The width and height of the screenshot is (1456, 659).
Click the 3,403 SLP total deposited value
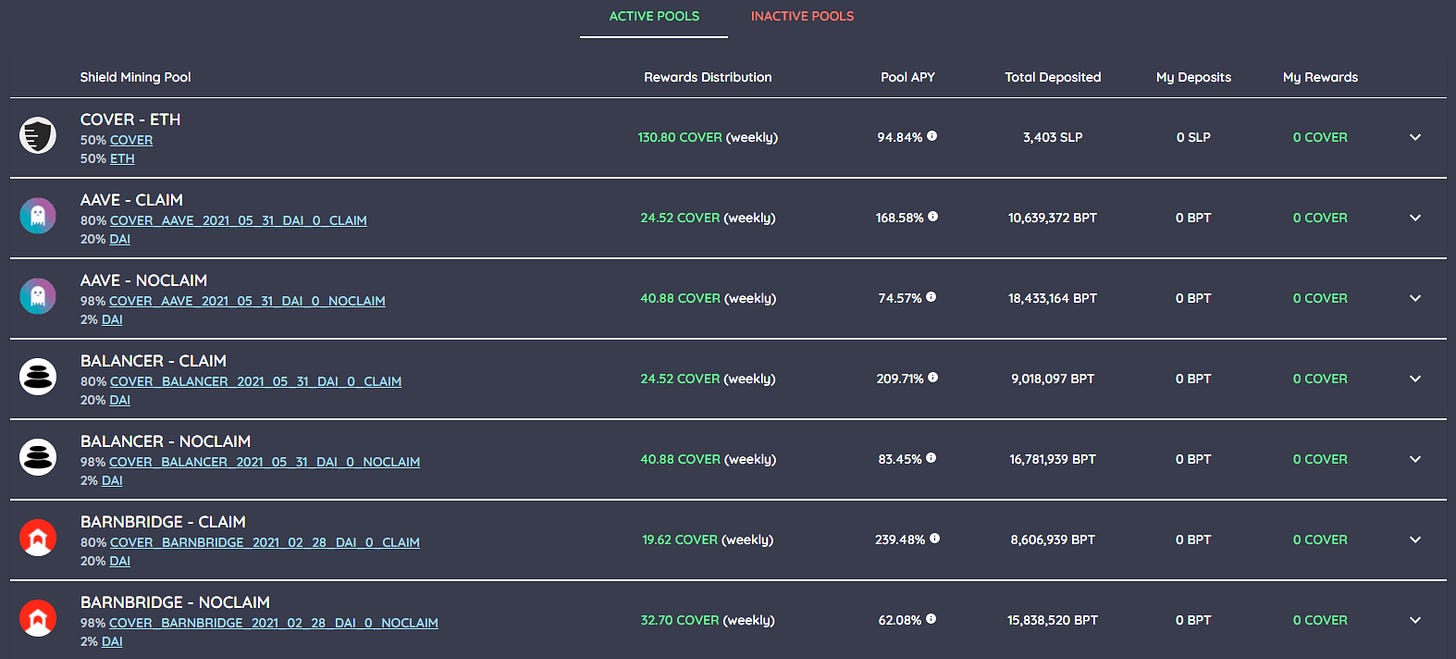tap(1053, 137)
